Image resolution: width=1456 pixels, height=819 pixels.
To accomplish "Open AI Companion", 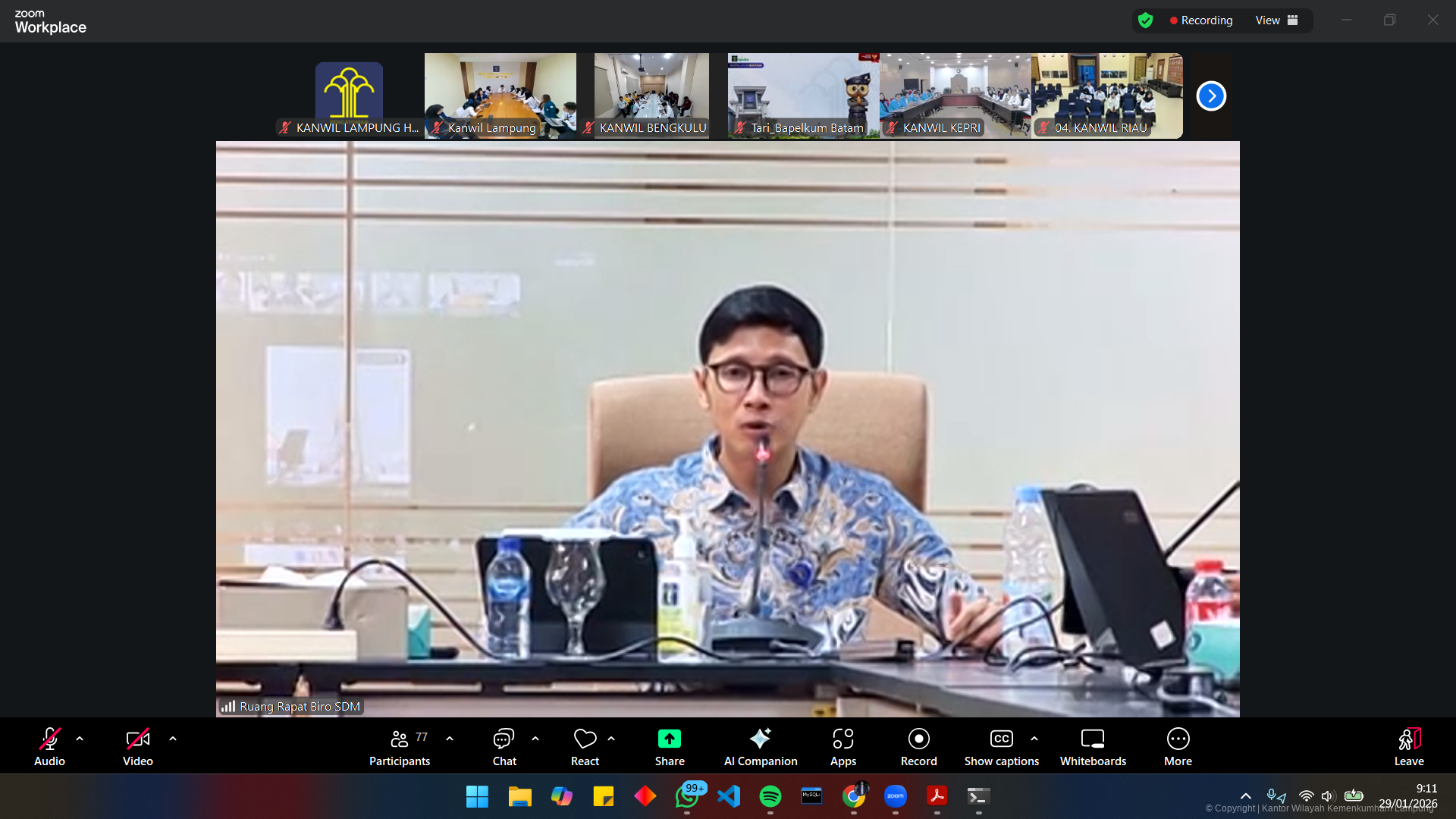I will [x=760, y=747].
